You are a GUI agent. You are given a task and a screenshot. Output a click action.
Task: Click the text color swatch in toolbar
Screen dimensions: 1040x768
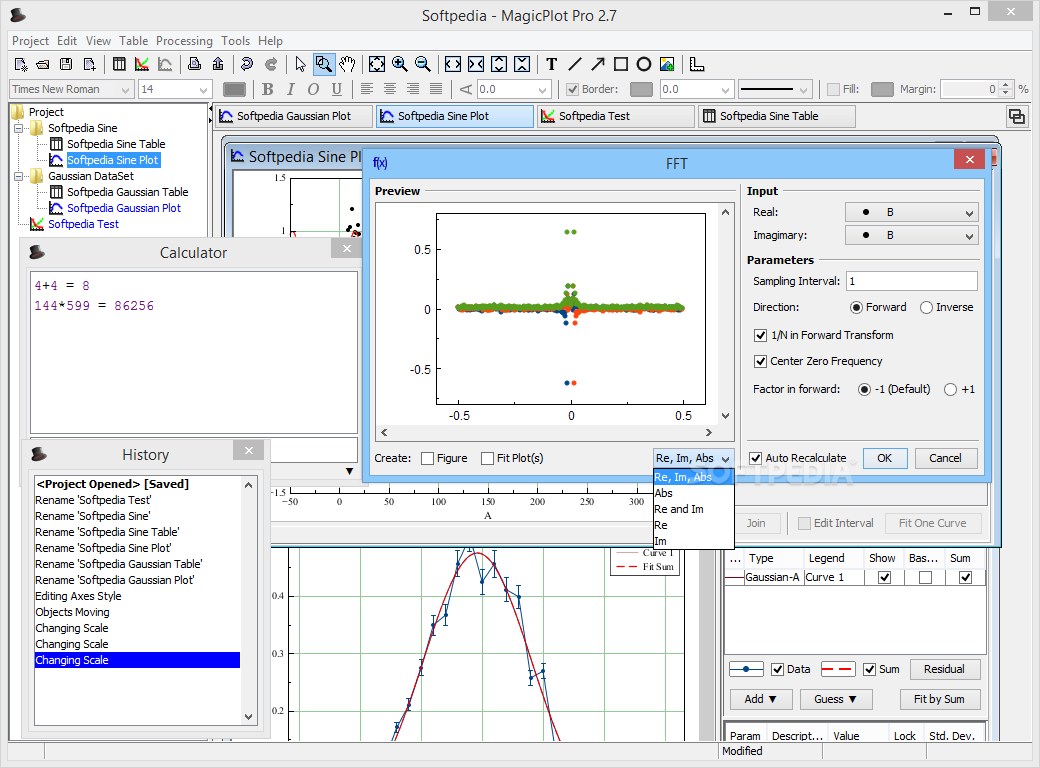coord(234,89)
